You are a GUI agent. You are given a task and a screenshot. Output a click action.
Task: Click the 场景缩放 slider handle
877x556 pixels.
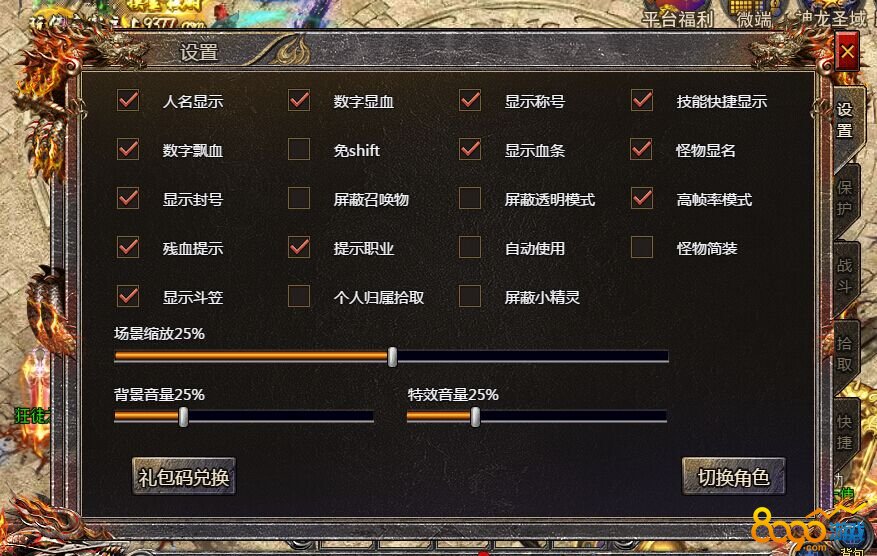click(393, 356)
